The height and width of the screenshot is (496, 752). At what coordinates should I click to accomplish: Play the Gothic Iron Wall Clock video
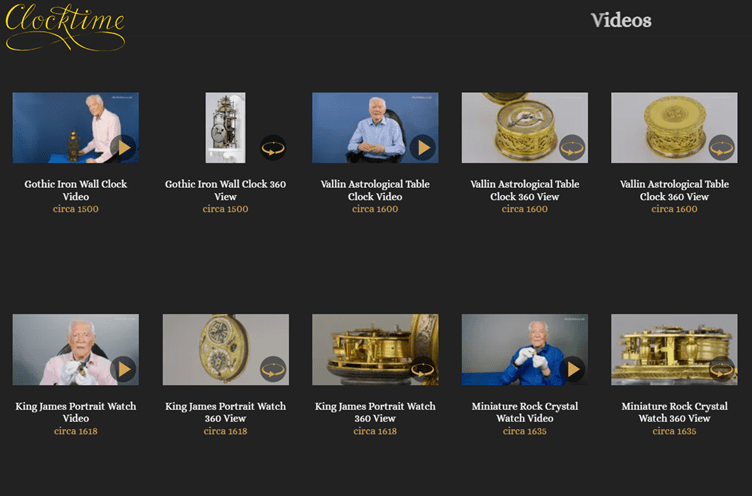123,148
